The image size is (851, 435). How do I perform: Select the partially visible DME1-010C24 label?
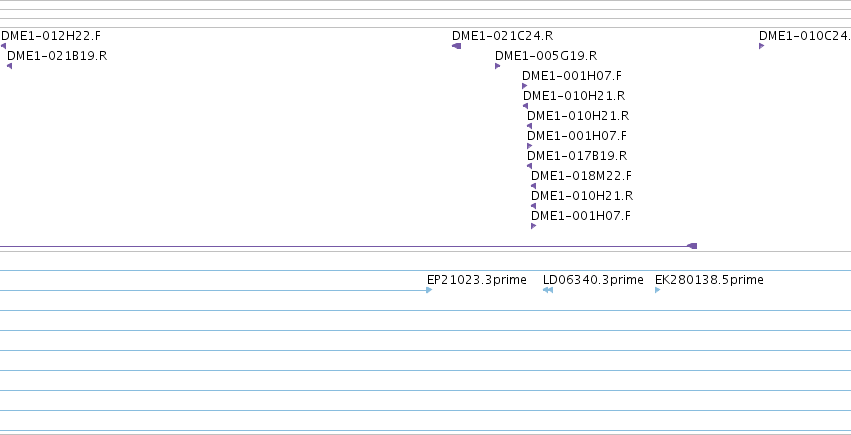pyautogui.click(x=805, y=36)
